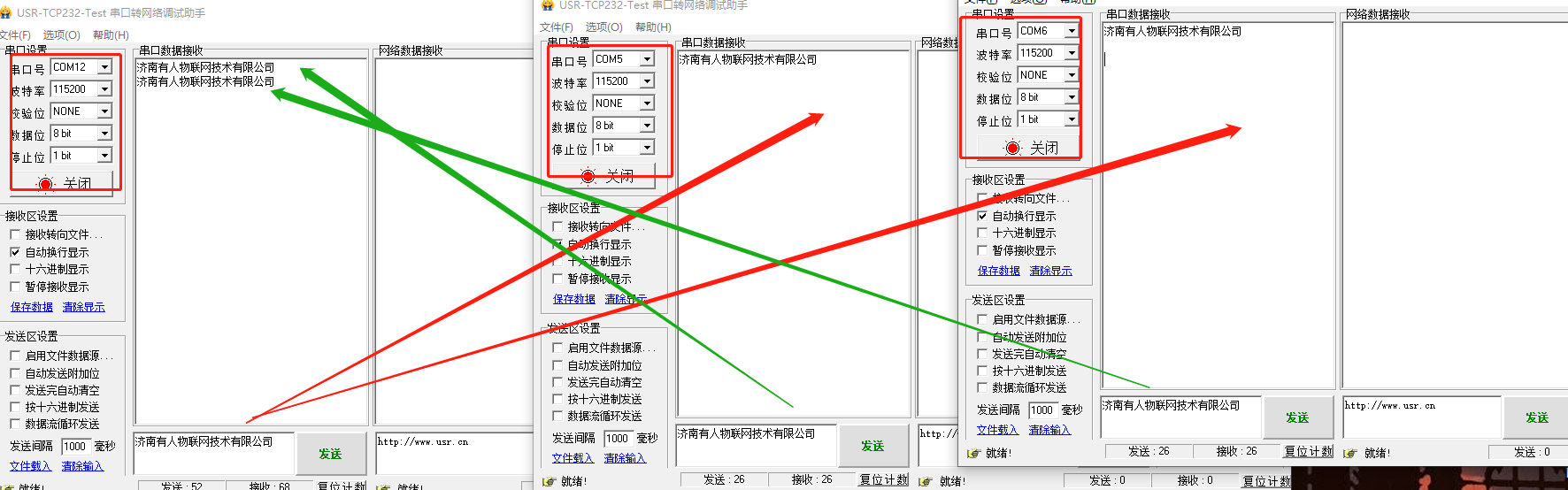Click the red port status icon in the COM5 window
The image size is (1568, 490).
point(588,176)
